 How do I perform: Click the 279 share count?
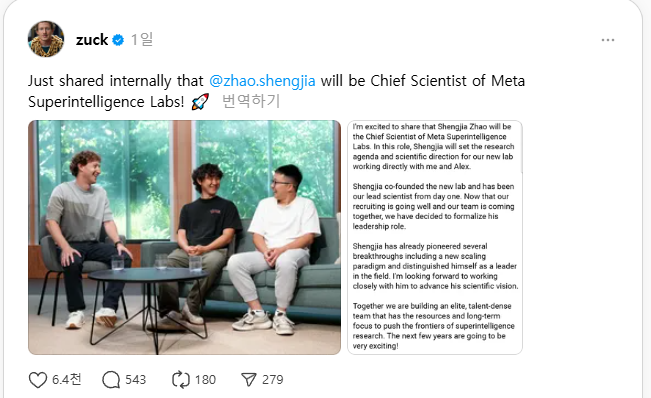click(272, 380)
